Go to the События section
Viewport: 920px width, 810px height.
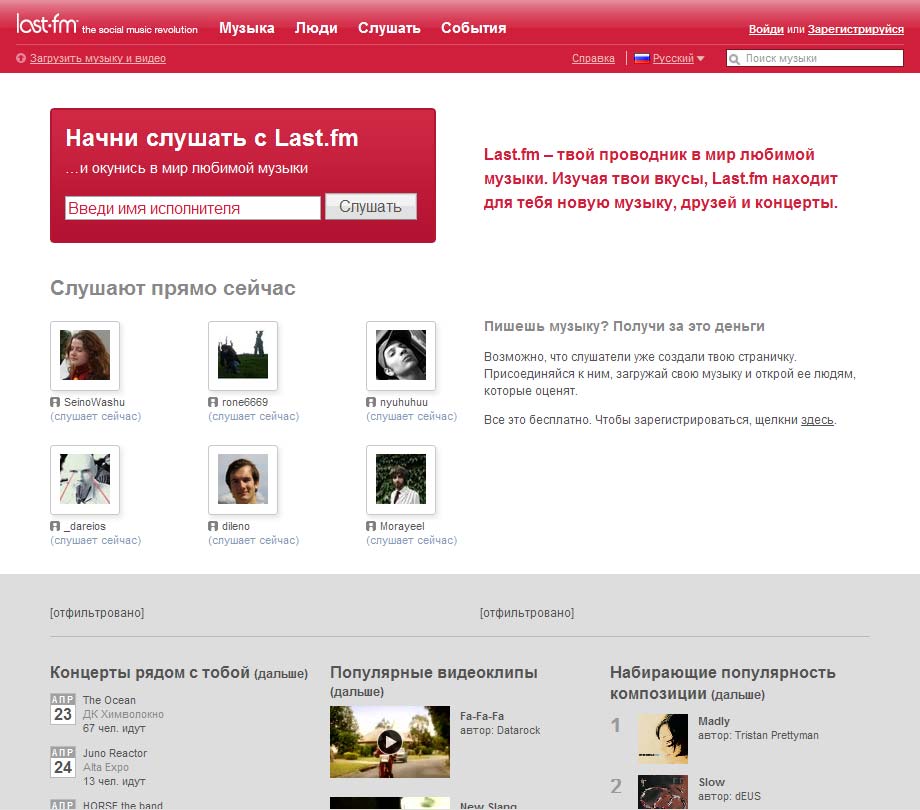click(473, 28)
